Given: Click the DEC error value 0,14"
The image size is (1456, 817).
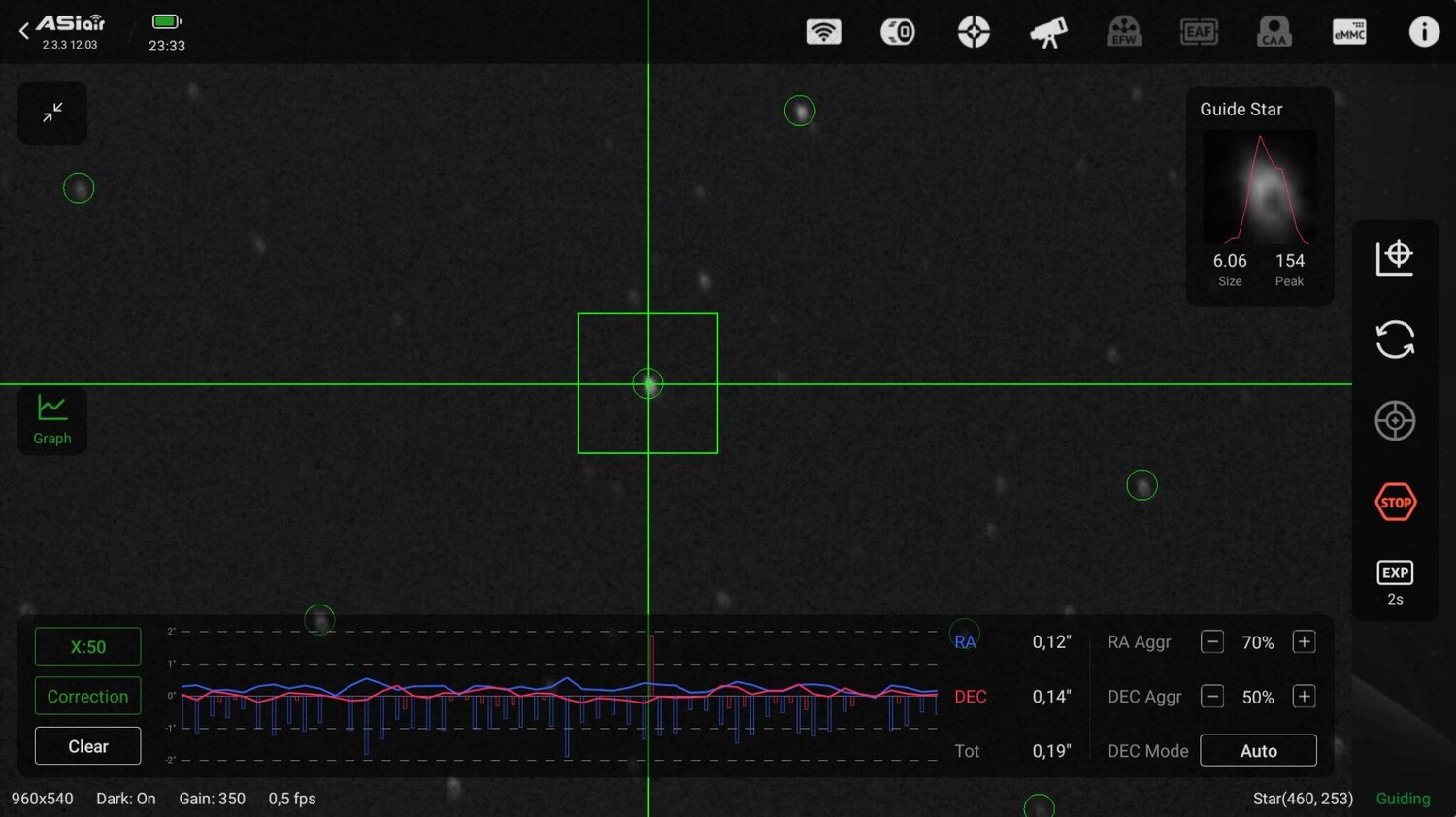Looking at the screenshot, I should tap(1051, 697).
